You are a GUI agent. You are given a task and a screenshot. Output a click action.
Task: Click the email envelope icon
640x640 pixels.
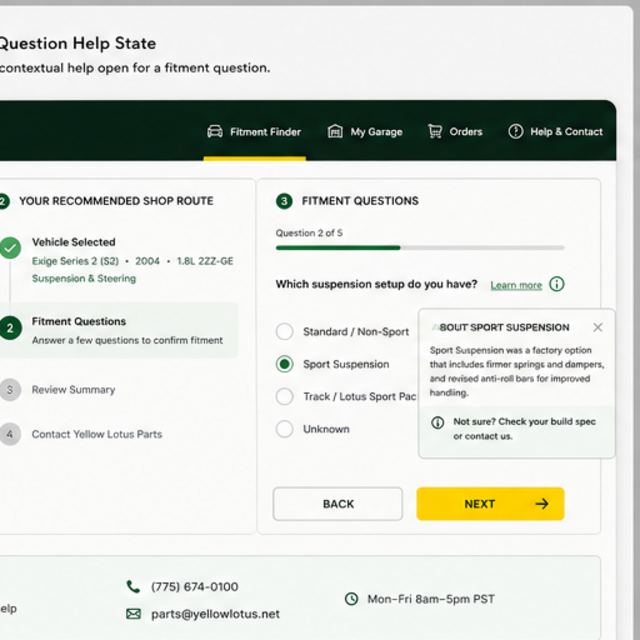[133, 614]
